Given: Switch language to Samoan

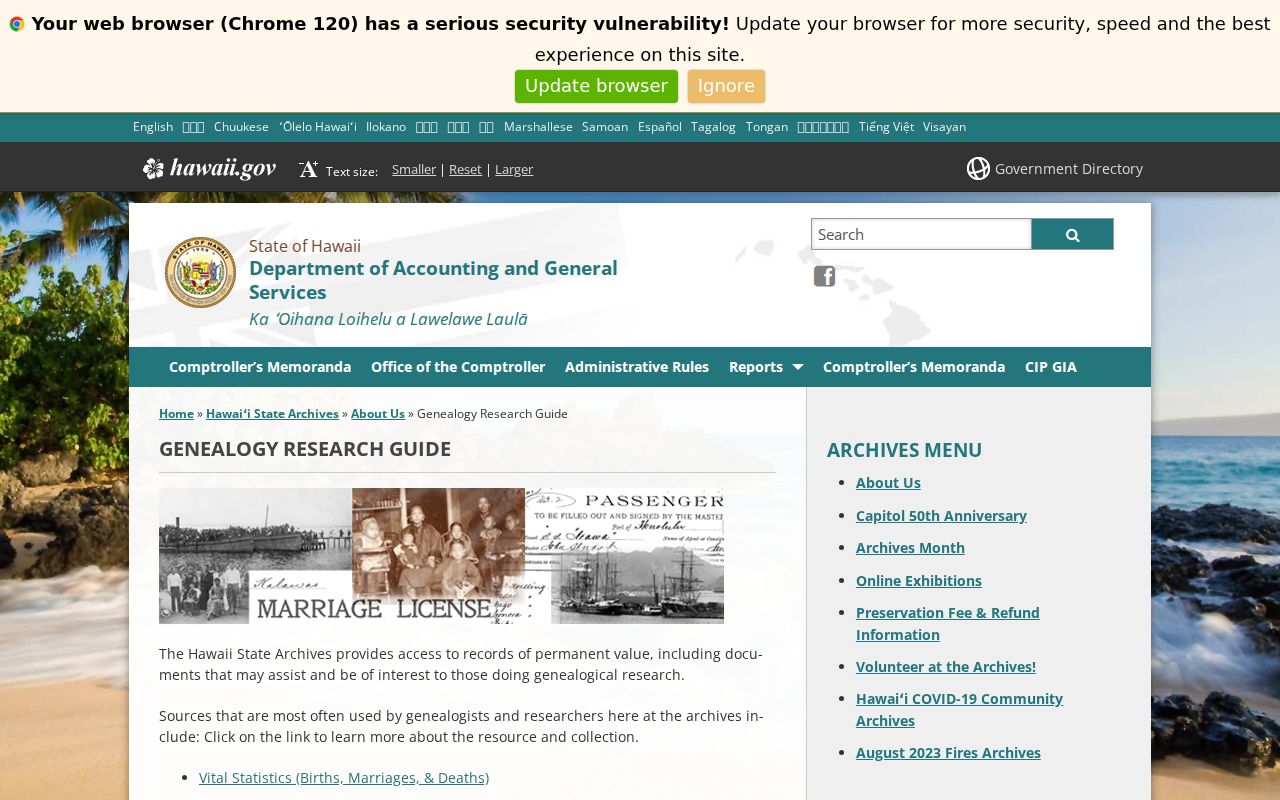Looking at the screenshot, I should coord(605,127).
